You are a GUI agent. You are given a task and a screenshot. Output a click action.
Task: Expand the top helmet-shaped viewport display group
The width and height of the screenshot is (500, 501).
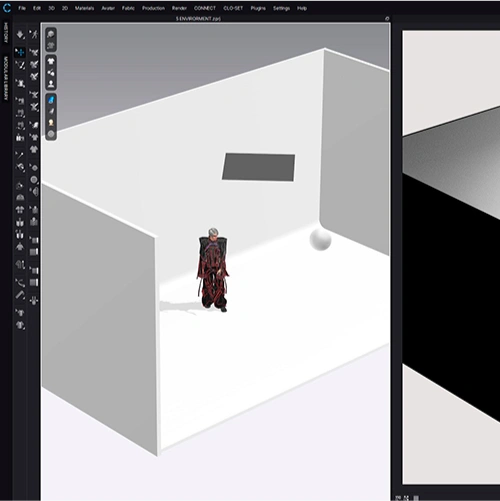(x=51, y=34)
